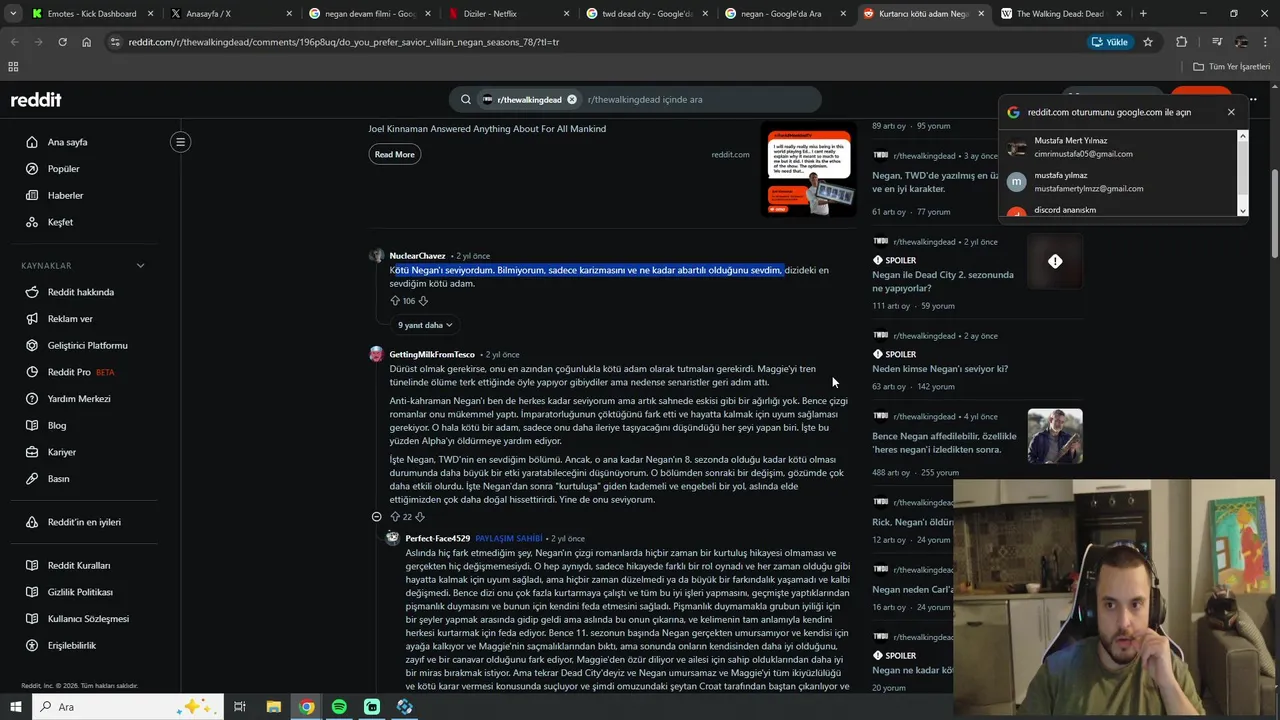This screenshot has width=1280, height=720.
Task: Click thumbnail of 'Bence Negan affedilebilir' post
Action: [1055, 436]
